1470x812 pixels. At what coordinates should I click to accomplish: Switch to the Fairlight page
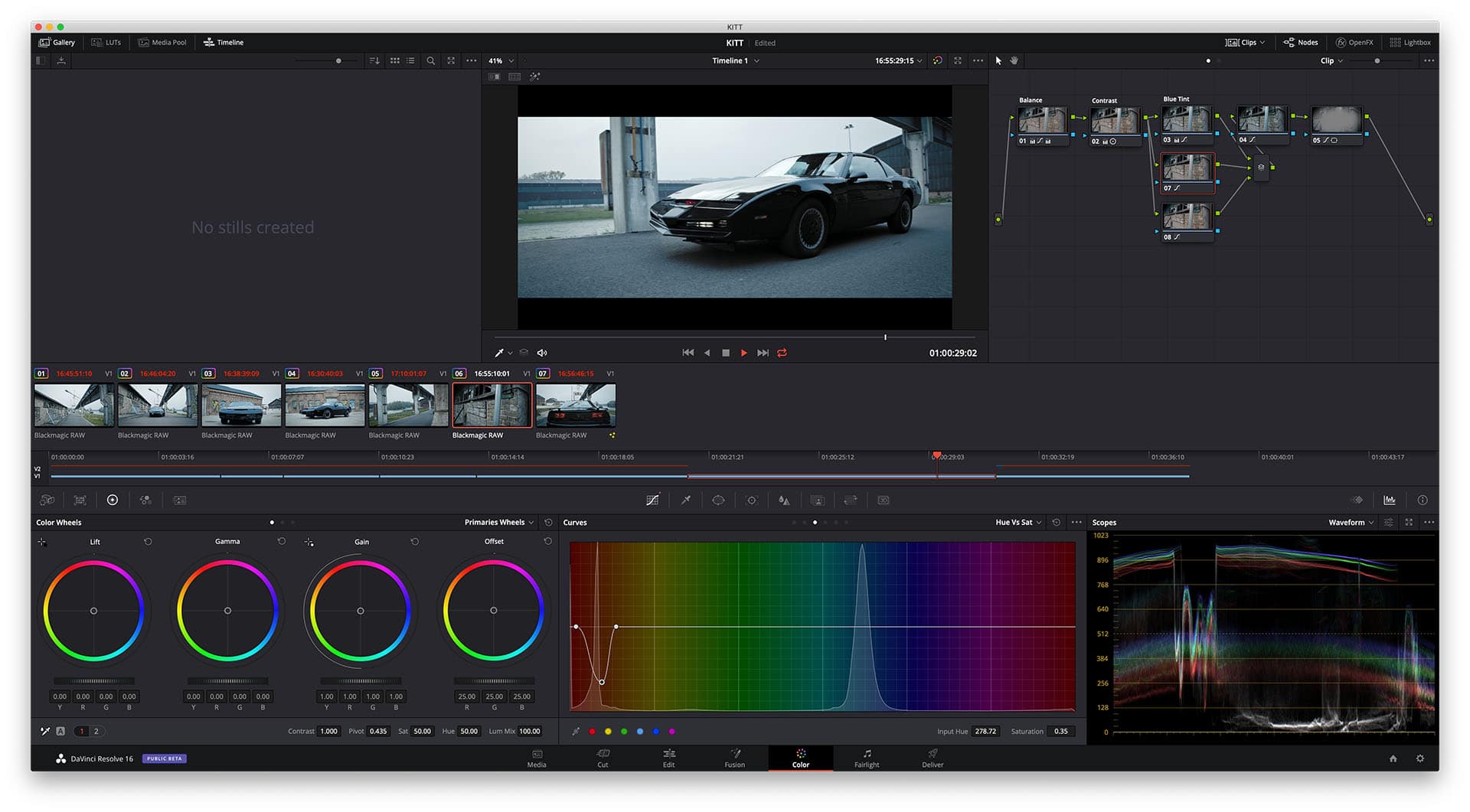coord(867,758)
